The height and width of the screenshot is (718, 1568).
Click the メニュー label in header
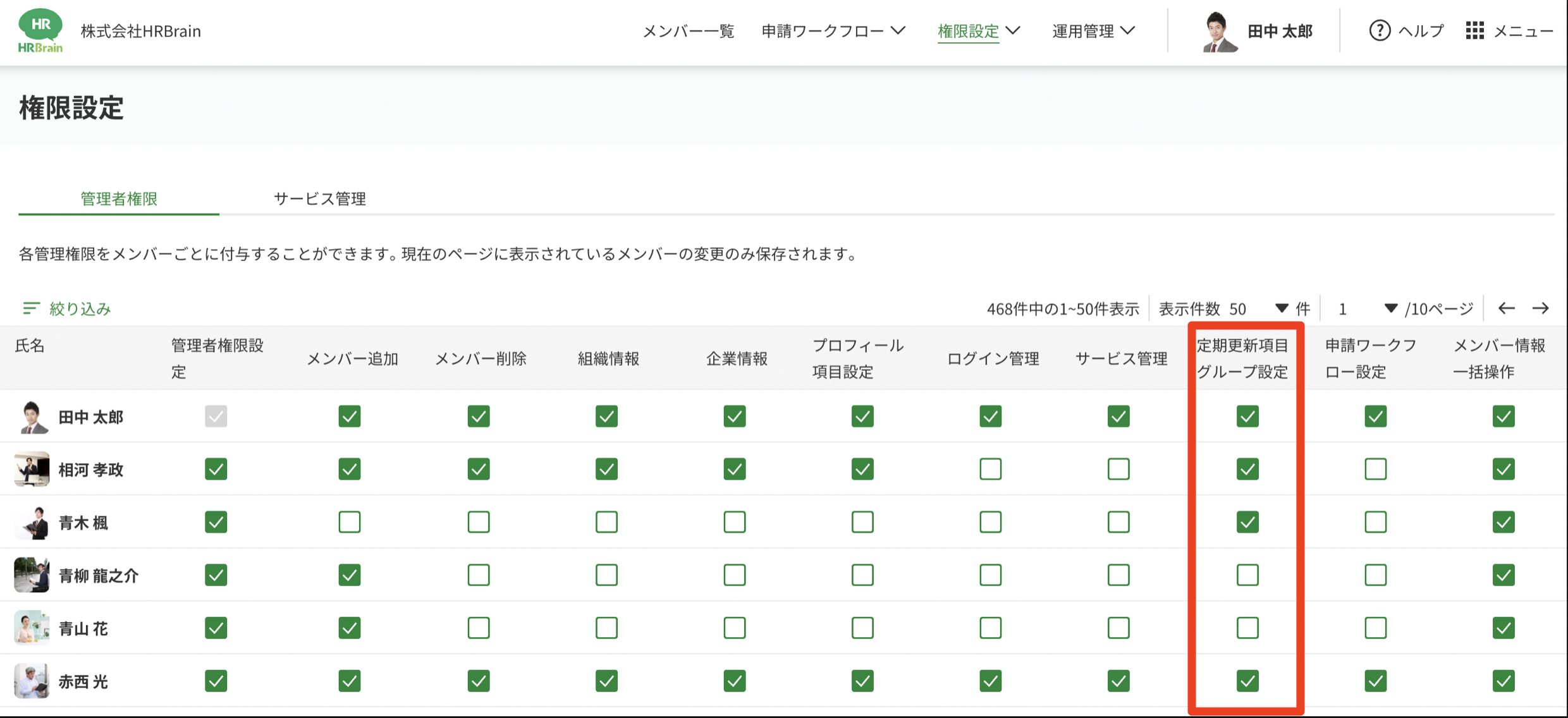(x=1523, y=31)
